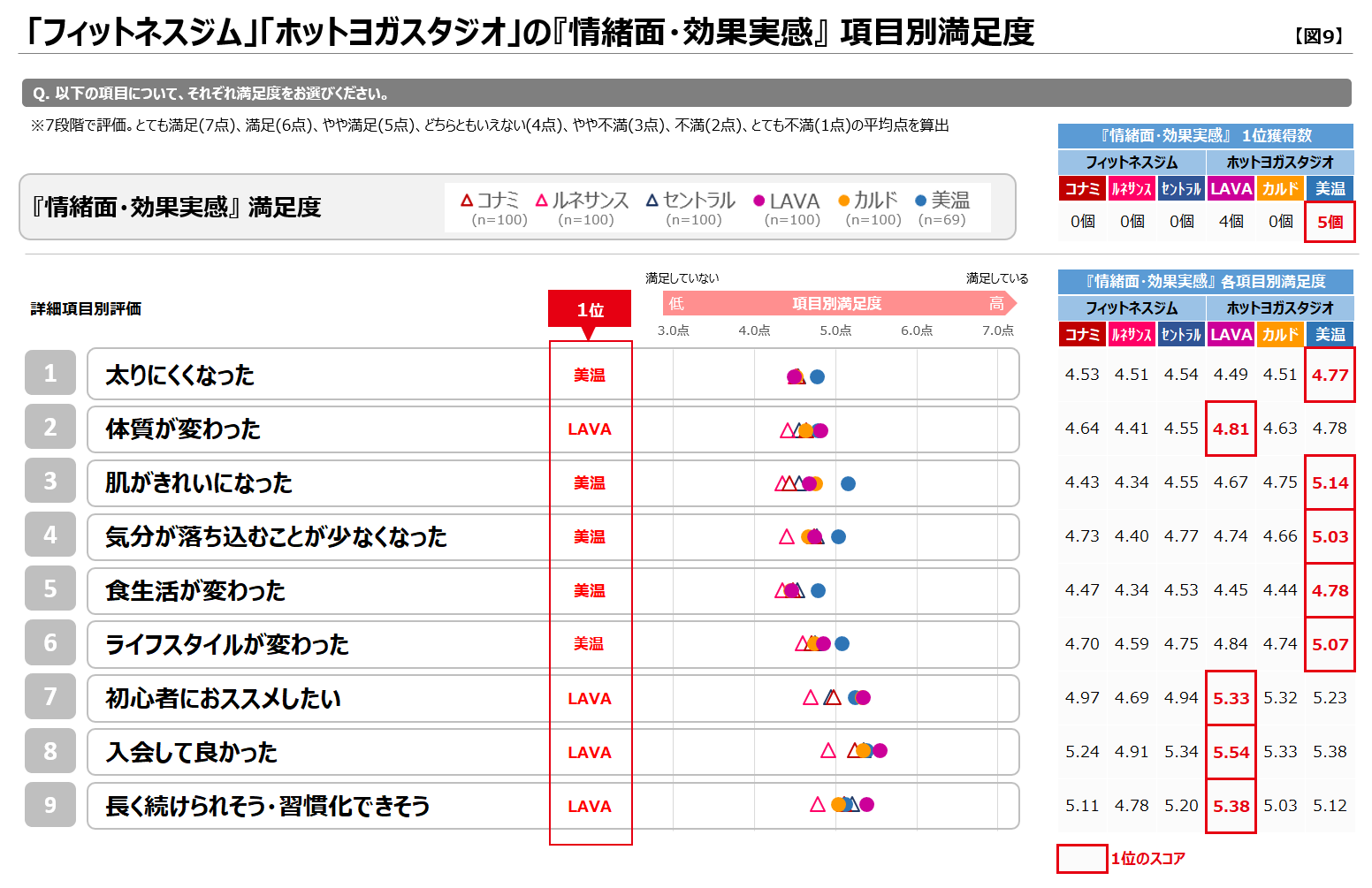Click the blue 美温 circle legend marker
1372x888 pixels.
tap(921, 201)
